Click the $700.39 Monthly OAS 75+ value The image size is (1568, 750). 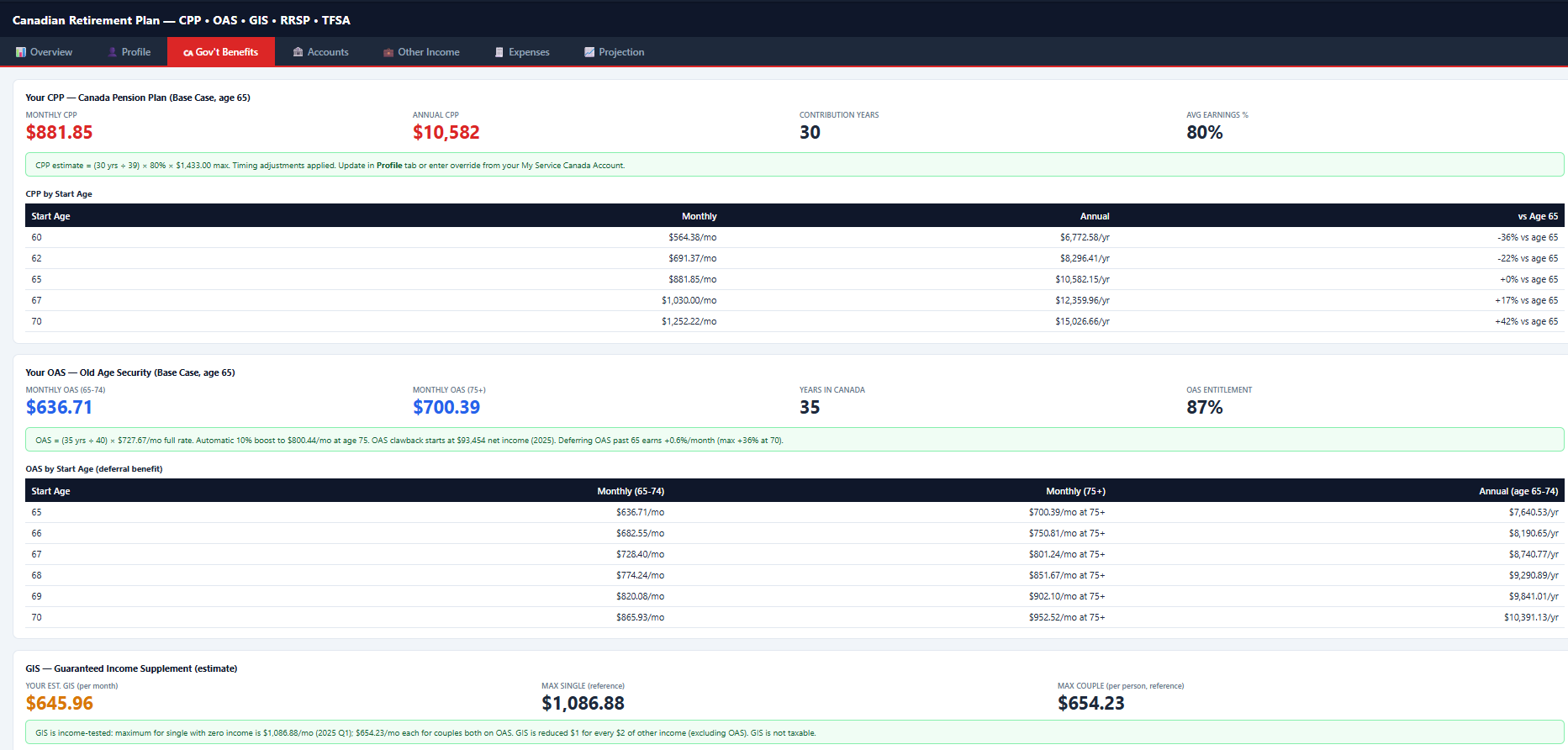[446, 408]
